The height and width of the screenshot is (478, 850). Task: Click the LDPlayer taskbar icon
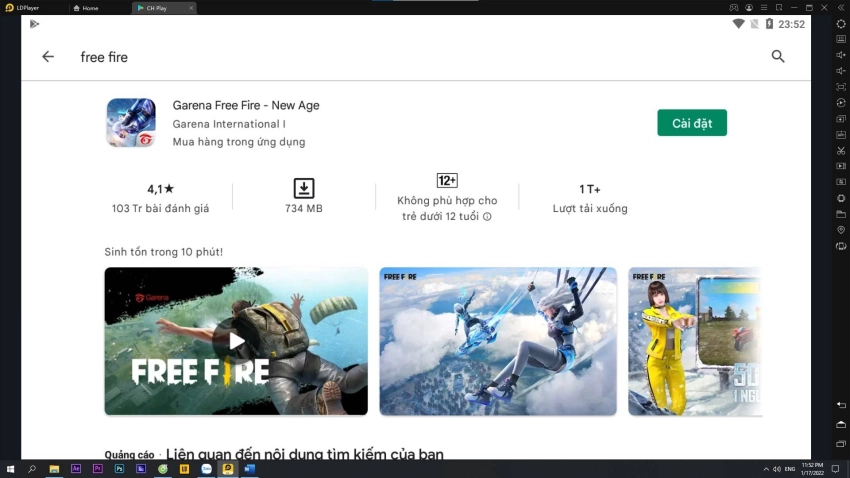coord(228,469)
